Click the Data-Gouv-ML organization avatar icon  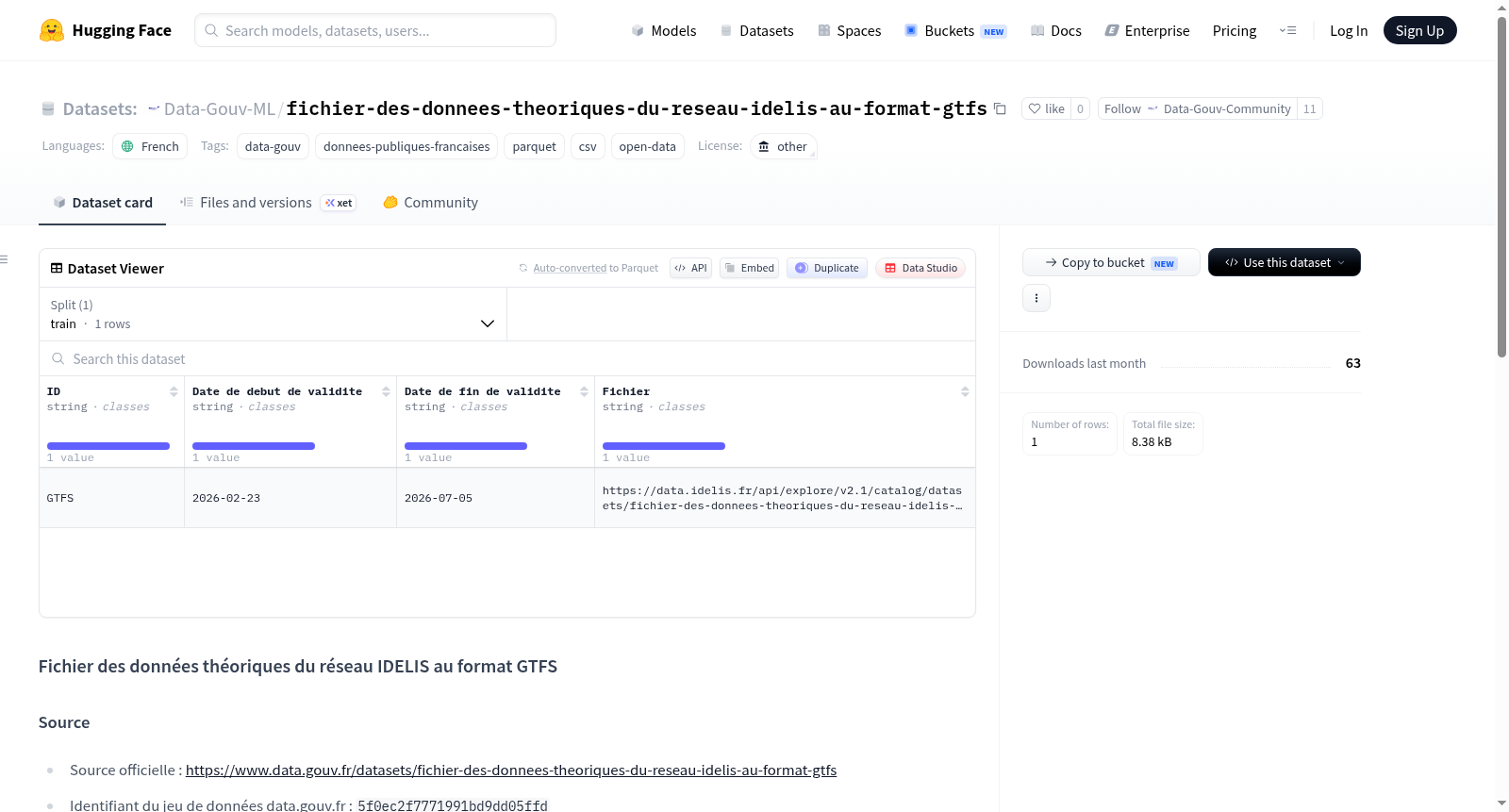pos(154,108)
